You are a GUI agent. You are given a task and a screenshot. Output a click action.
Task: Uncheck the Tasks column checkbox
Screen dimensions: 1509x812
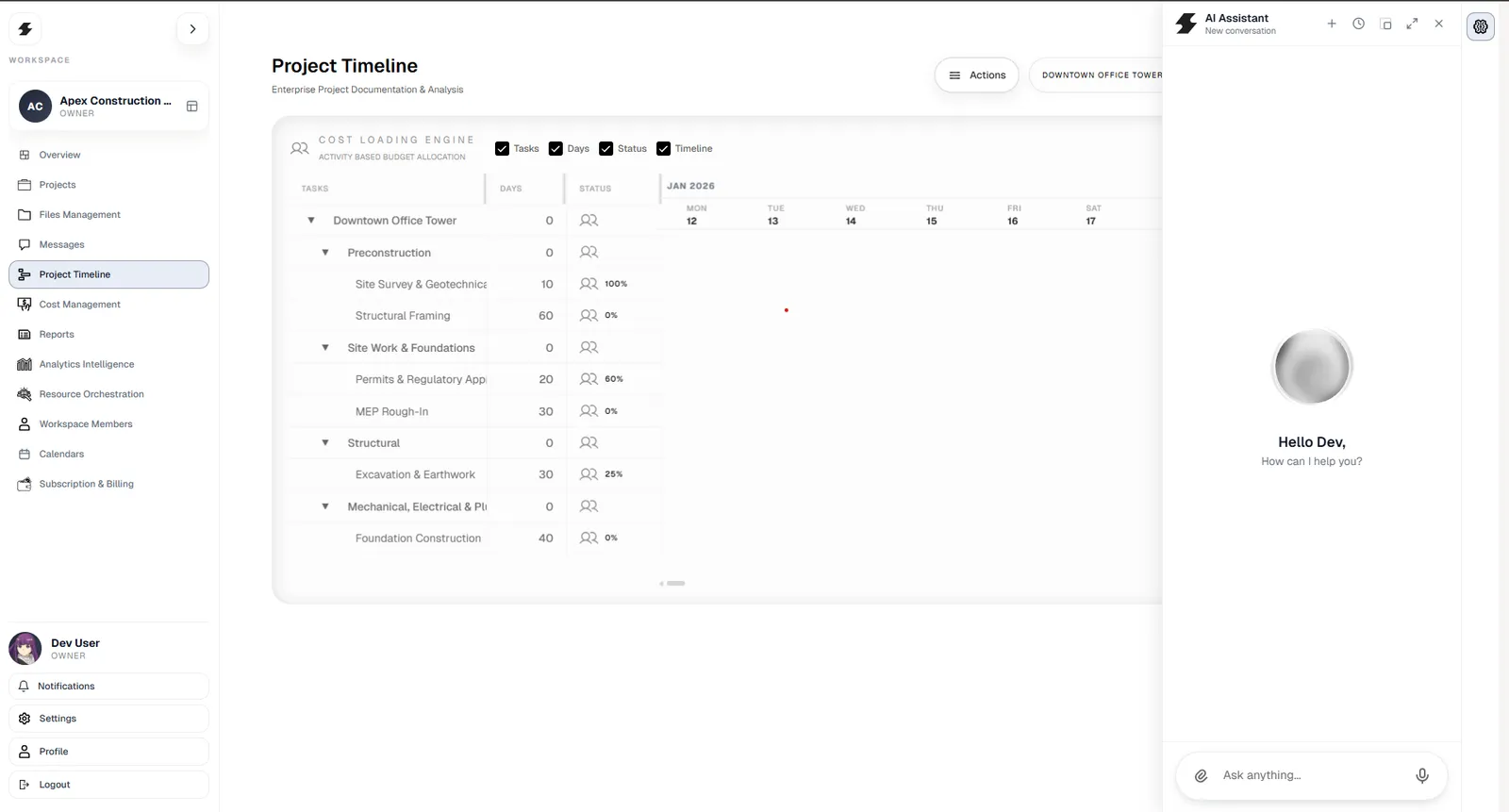pyautogui.click(x=502, y=149)
